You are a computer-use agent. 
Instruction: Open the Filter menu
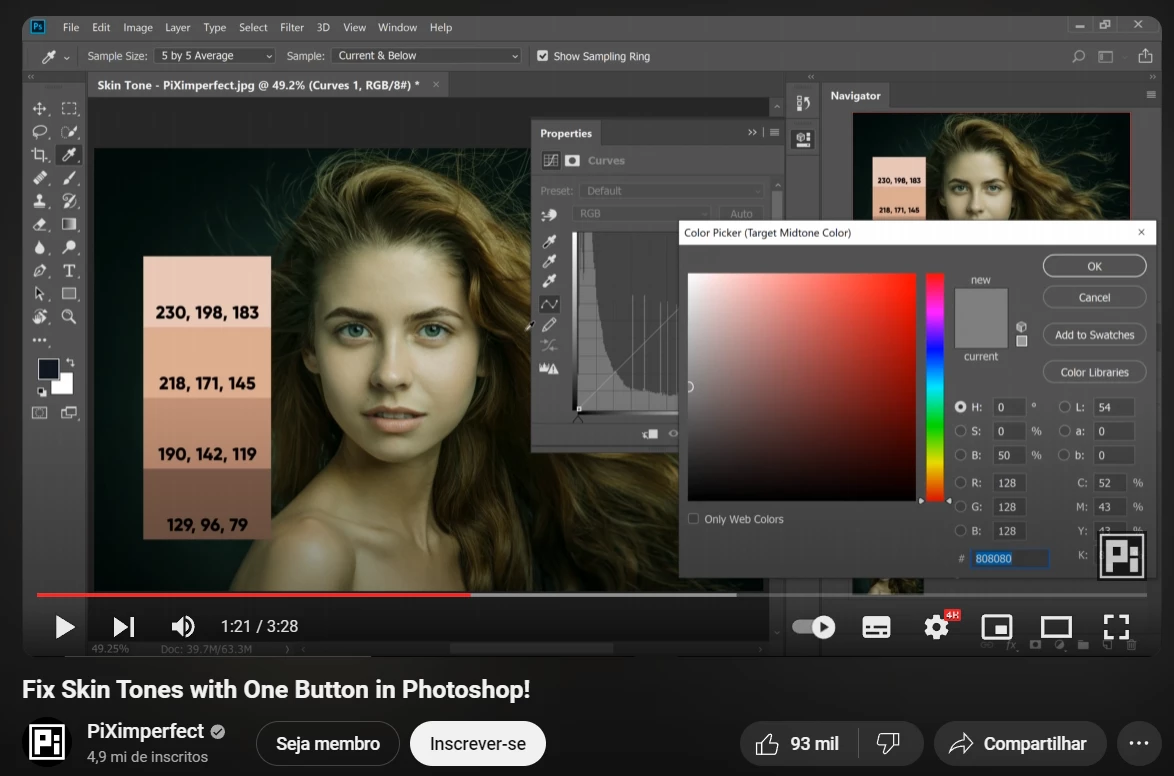tap(292, 27)
